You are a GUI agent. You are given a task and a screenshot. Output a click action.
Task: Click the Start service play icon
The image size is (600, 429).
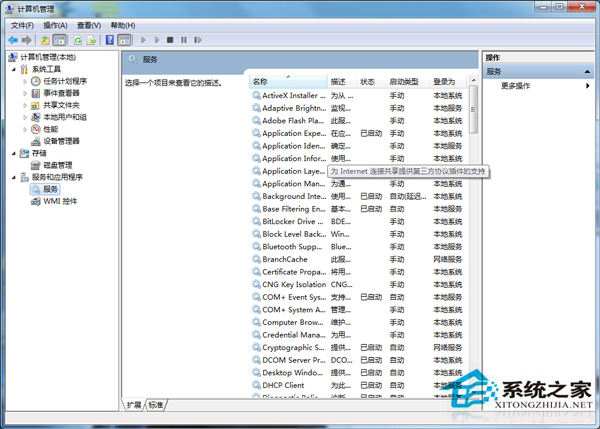tap(143, 40)
